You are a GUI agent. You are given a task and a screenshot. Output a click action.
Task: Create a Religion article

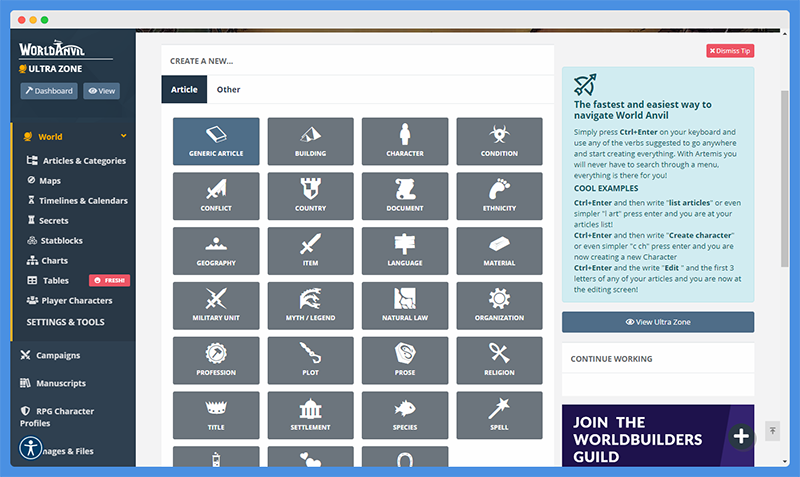click(x=499, y=360)
